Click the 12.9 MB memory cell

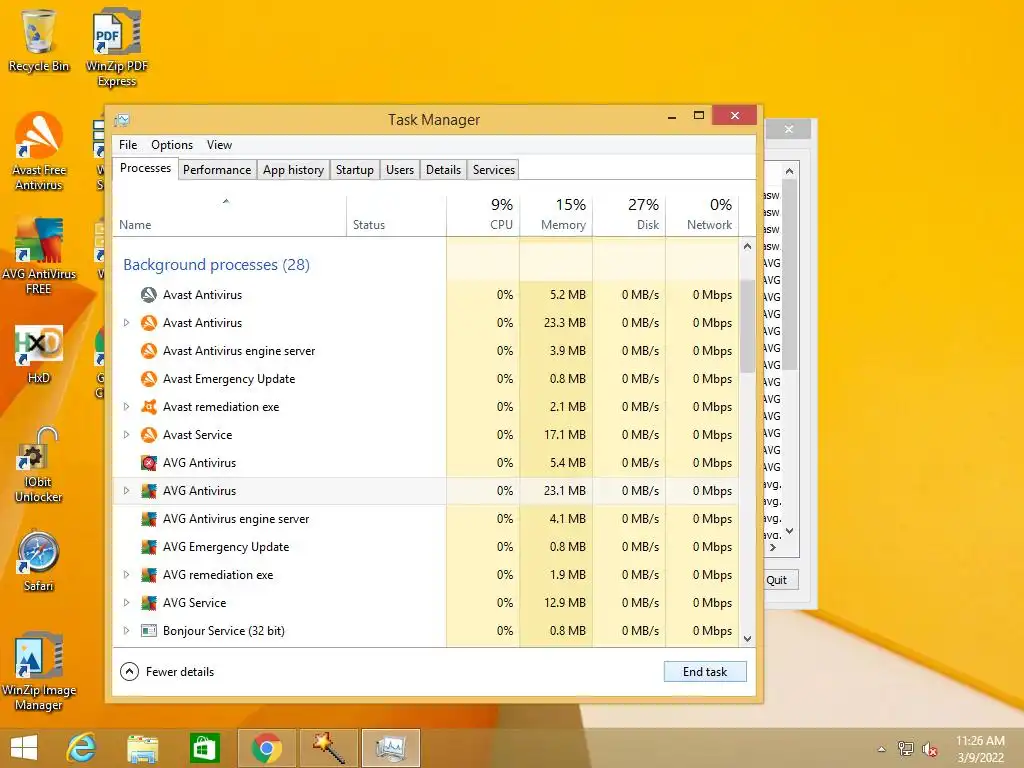[x=556, y=603]
